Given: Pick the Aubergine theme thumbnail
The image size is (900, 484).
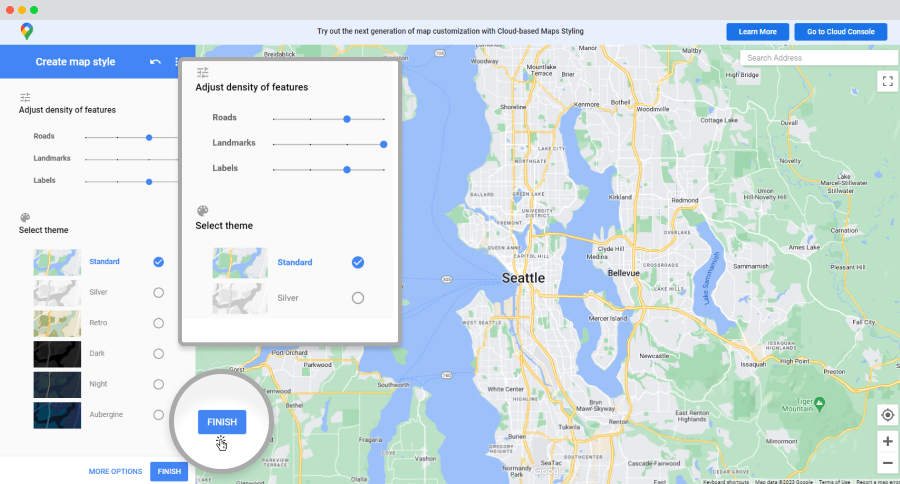Looking at the screenshot, I should [x=57, y=415].
